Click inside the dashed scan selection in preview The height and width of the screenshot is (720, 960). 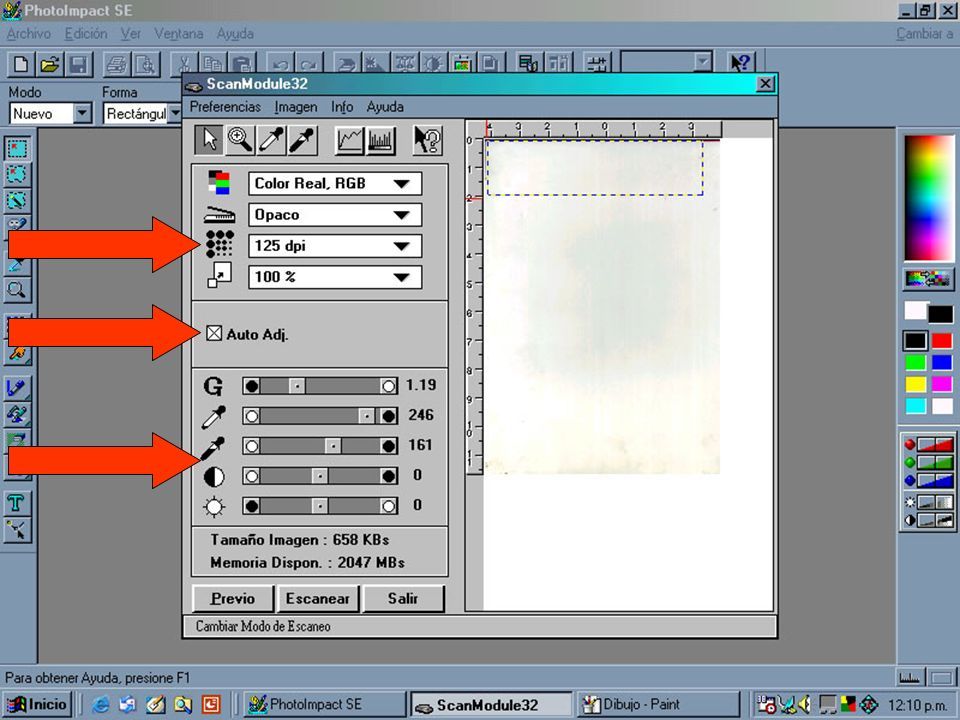(x=594, y=168)
